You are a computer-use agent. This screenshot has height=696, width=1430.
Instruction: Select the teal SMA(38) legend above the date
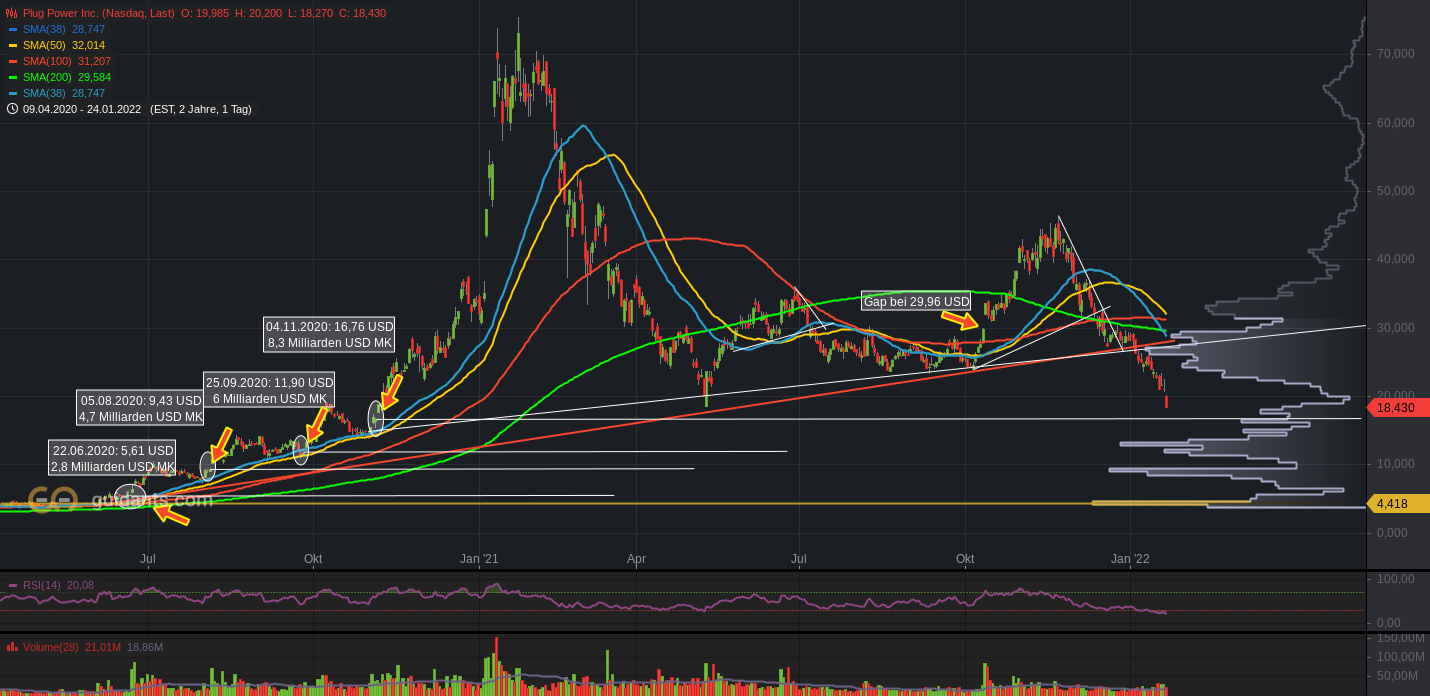tap(64, 93)
